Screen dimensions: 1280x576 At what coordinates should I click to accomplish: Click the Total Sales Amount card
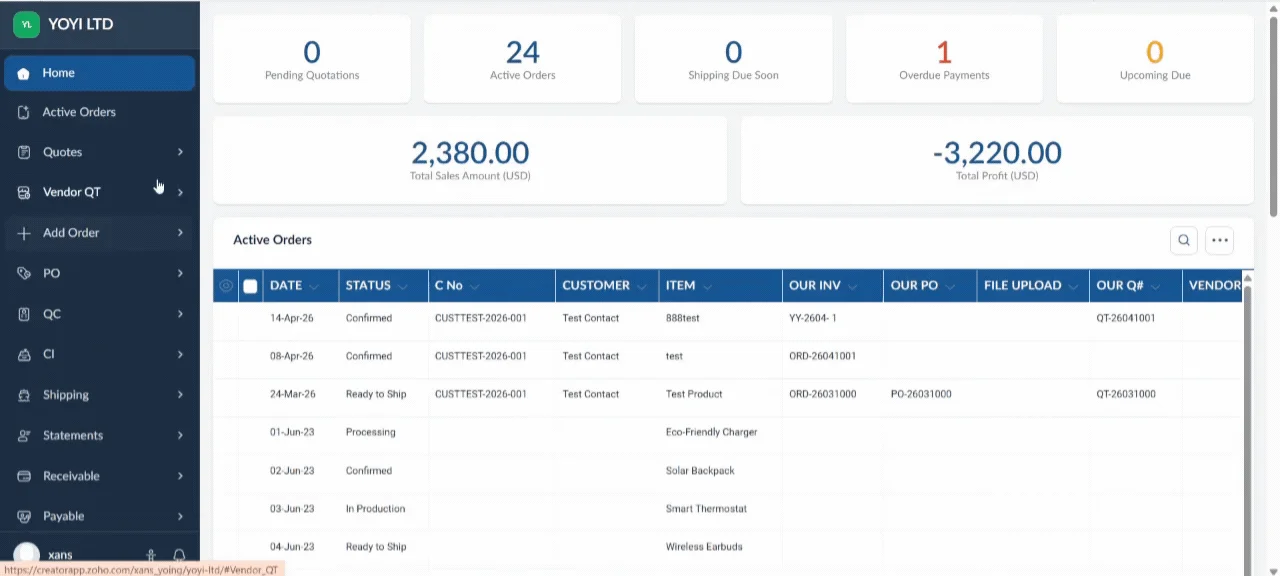[470, 160]
